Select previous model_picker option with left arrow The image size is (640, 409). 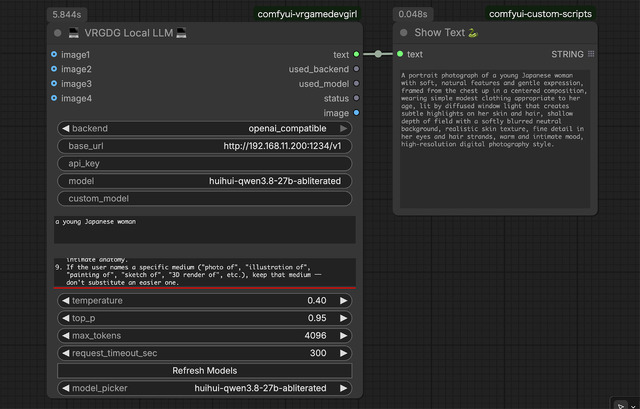point(65,388)
